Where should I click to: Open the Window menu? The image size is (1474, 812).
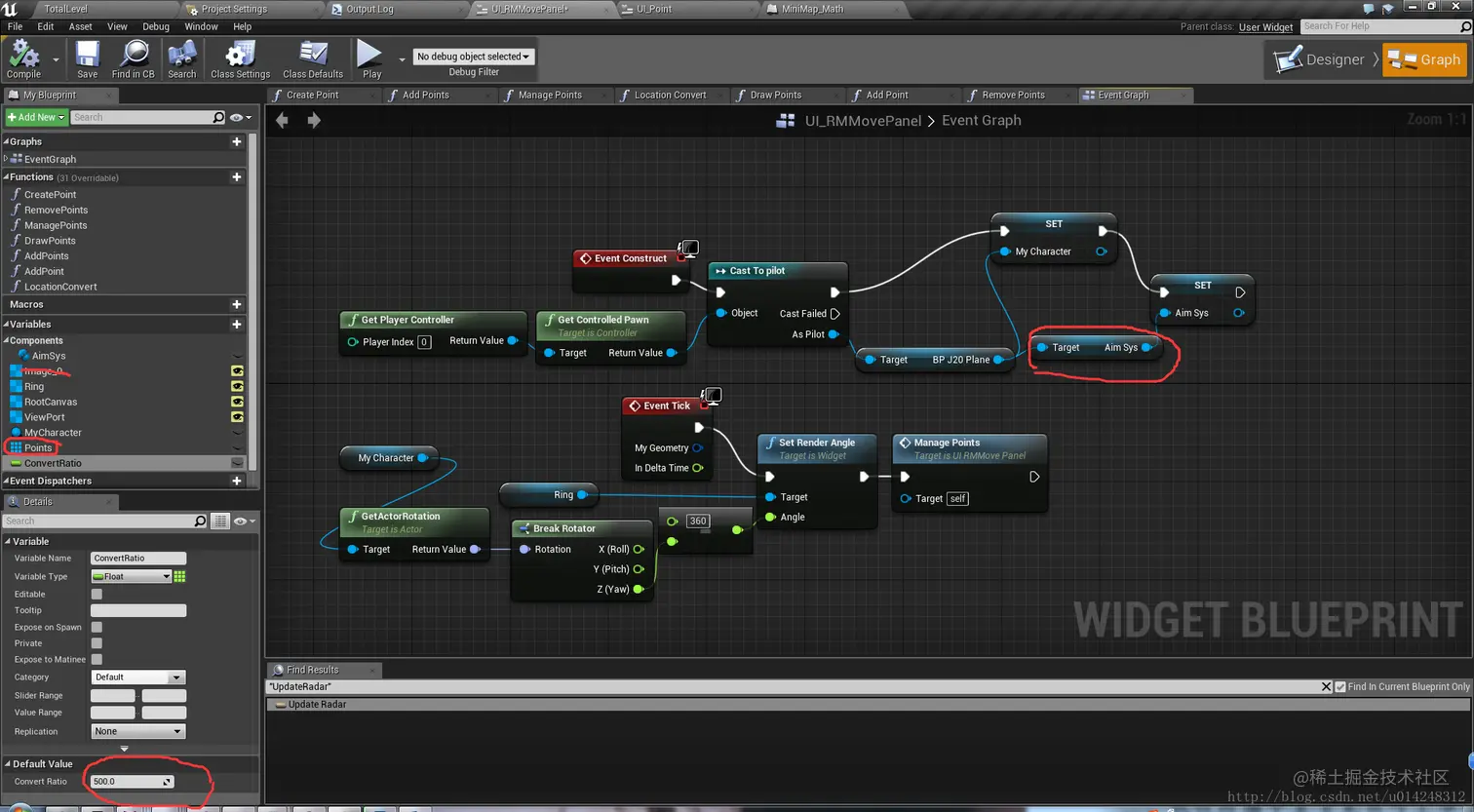pos(201,26)
